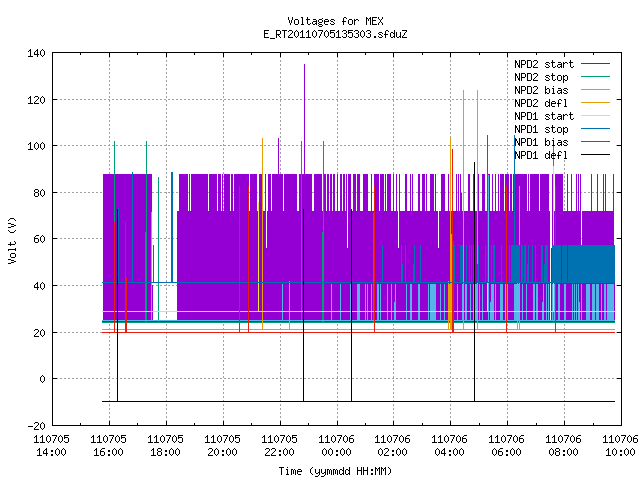Click the 'NPD1 bias' legend label
This screenshot has width=640, height=480.
point(541,142)
